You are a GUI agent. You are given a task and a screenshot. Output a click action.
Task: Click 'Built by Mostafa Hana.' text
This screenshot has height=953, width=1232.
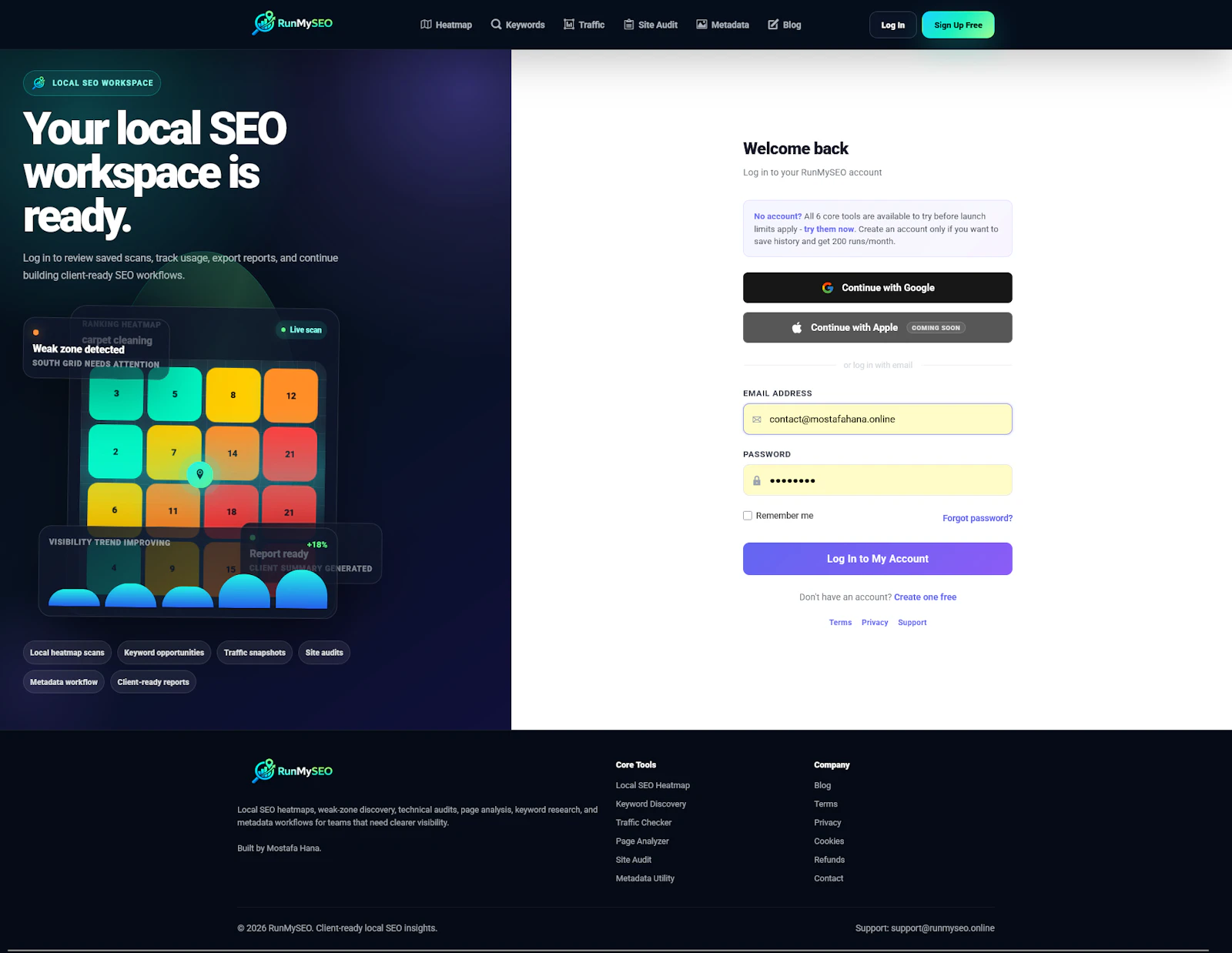tap(280, 848)
